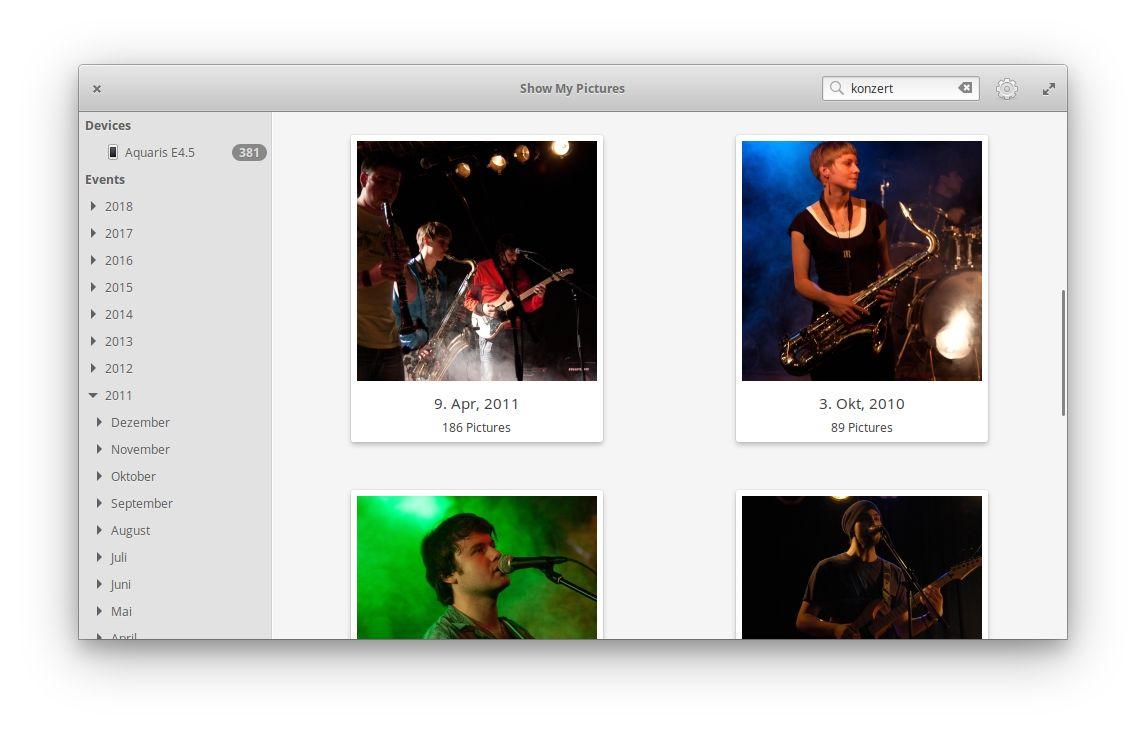
Task: Open the August month in sidebar
Action: (131, 530)
